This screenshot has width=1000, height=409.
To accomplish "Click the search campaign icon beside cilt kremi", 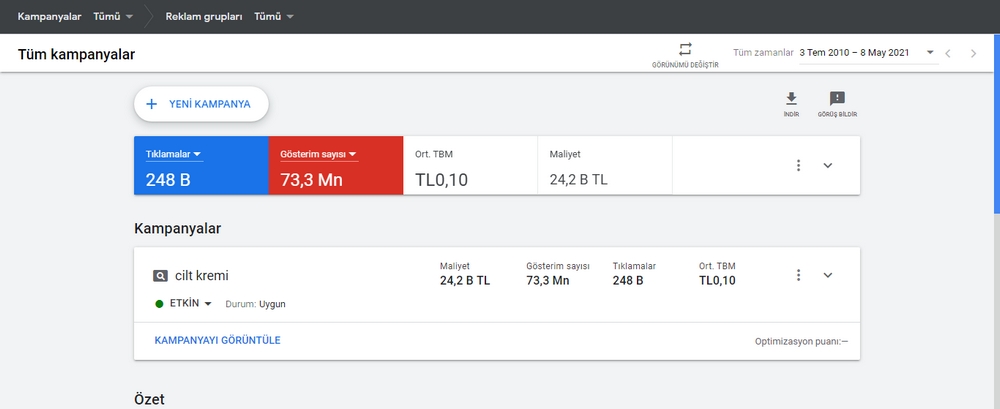I will 160,276.
